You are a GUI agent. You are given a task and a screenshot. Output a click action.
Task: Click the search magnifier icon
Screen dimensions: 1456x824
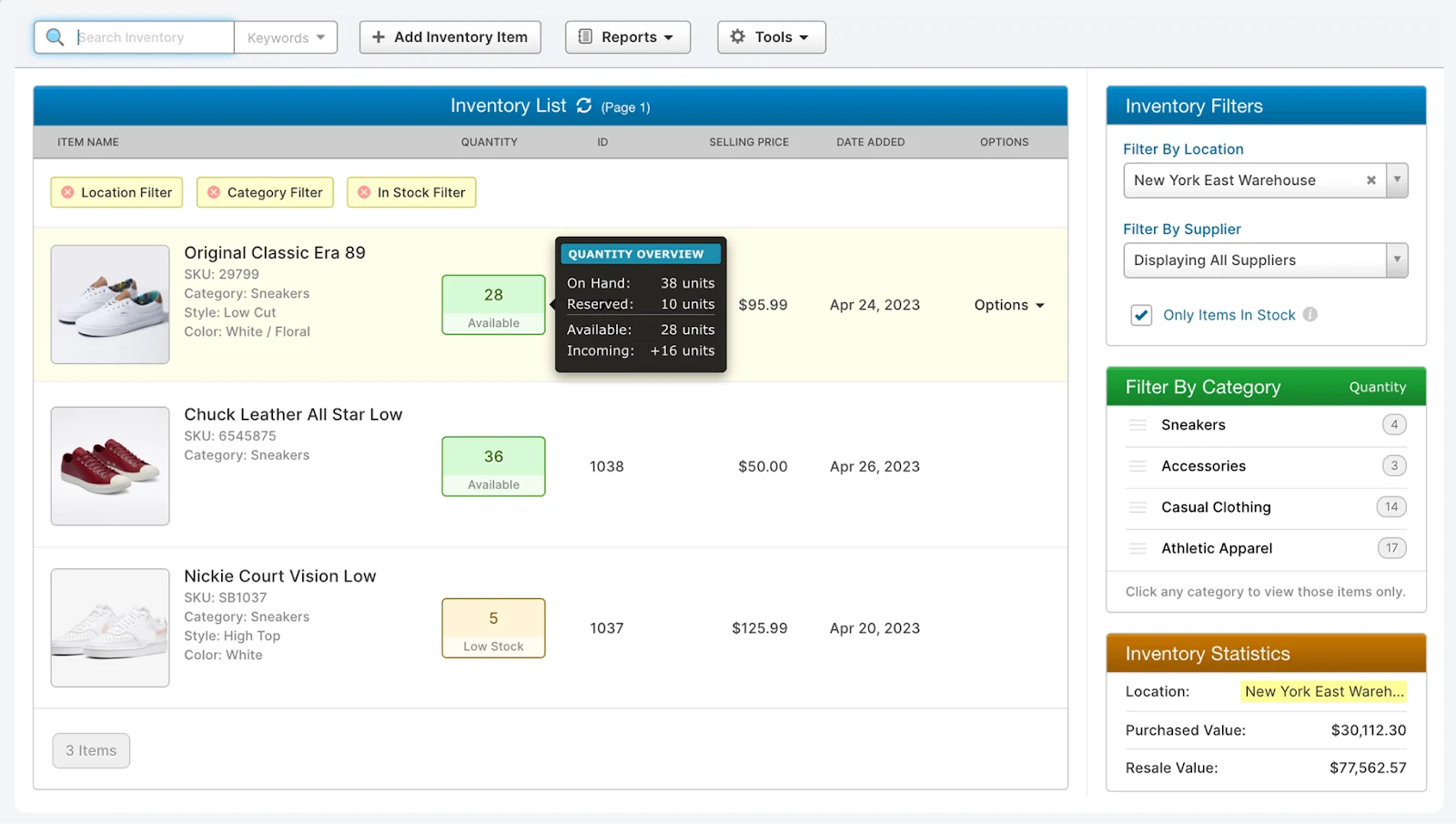coord(56,37)
